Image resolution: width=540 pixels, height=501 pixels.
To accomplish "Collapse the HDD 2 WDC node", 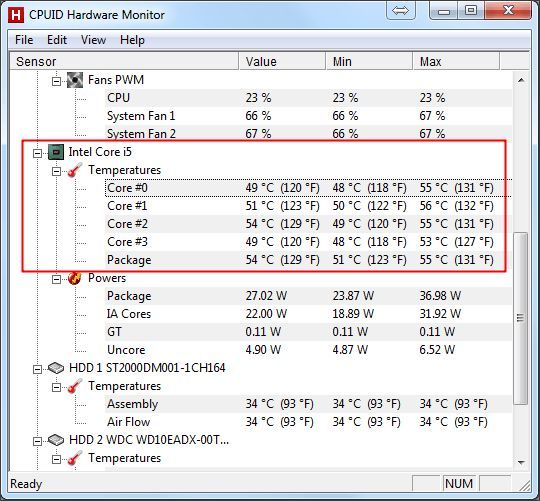I will coord(37,442).
